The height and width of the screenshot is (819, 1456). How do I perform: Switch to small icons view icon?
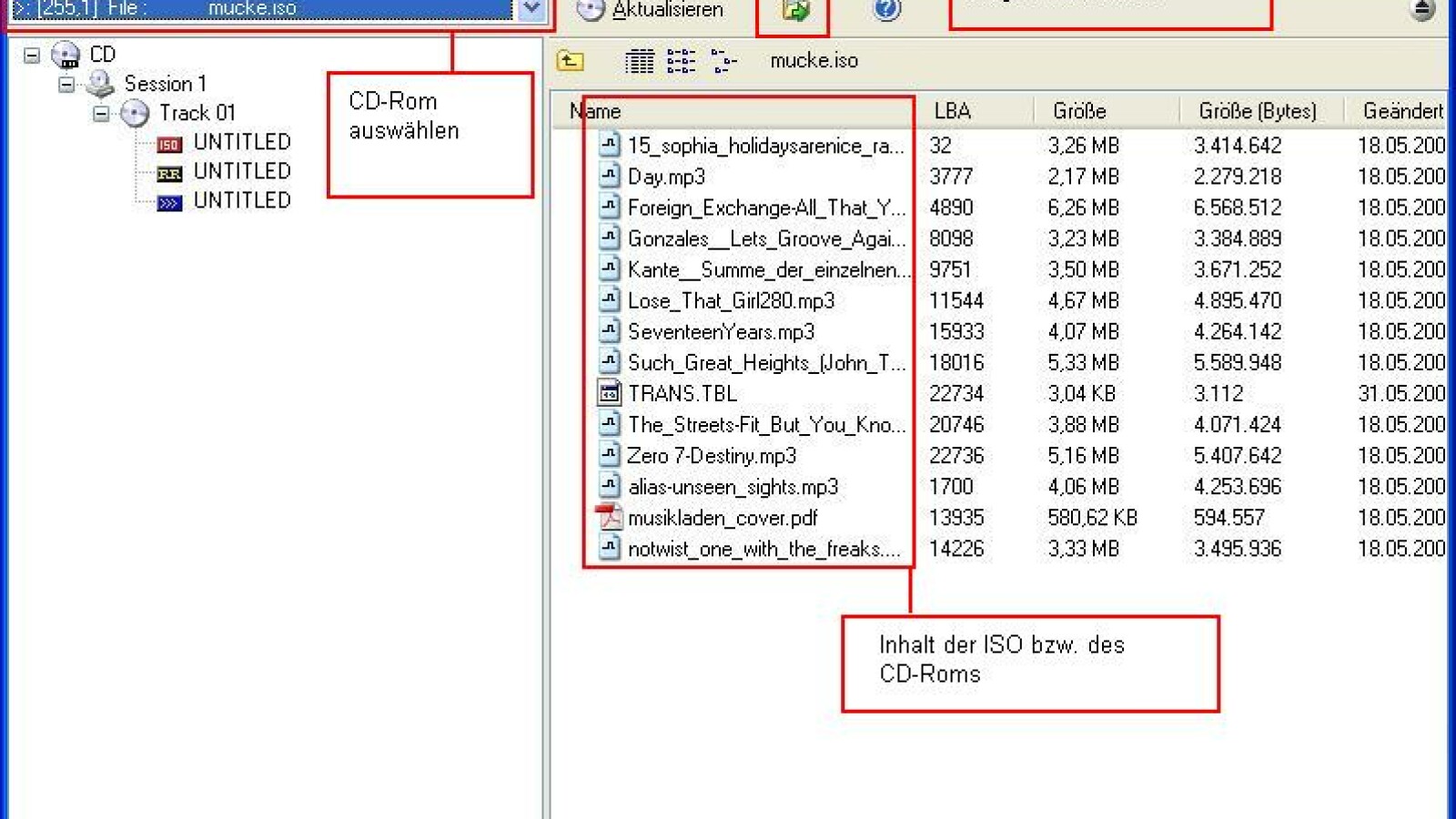coord(681,61)
